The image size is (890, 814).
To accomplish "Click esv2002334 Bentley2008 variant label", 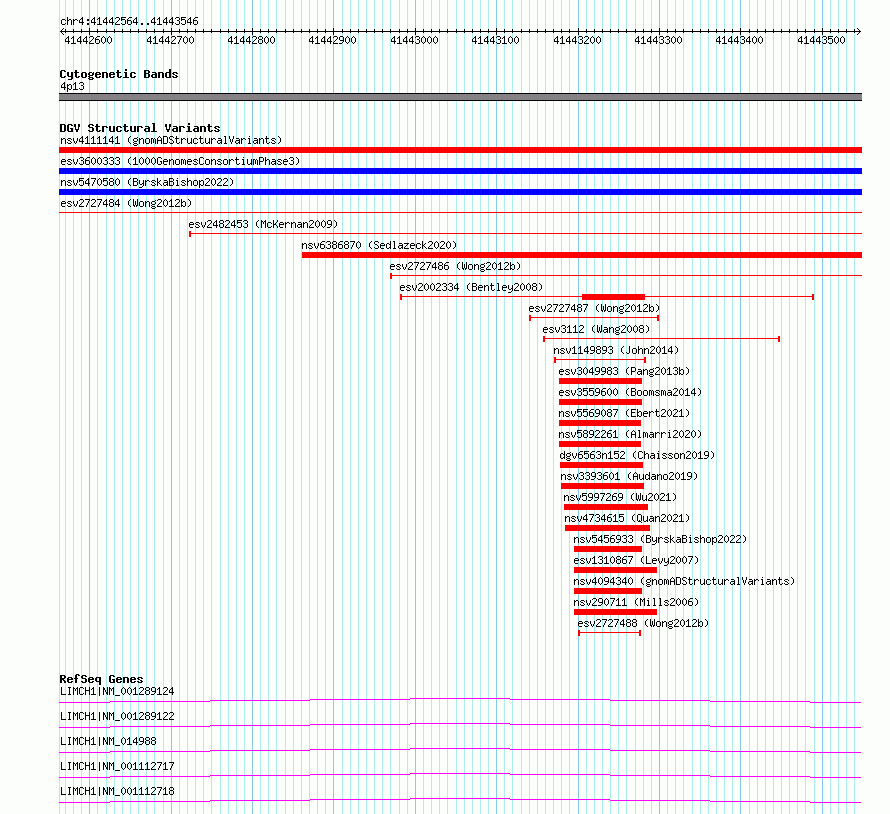I will pos(471,287).
